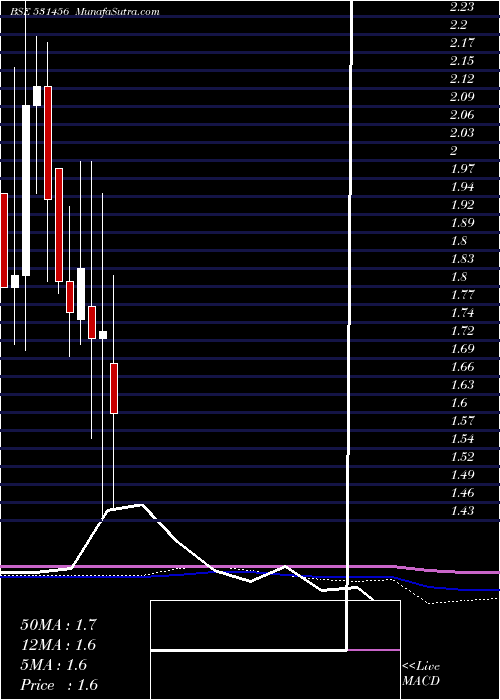Select the 1.63 price axis label
The image size is (500, 700).
tap(462, 385)
